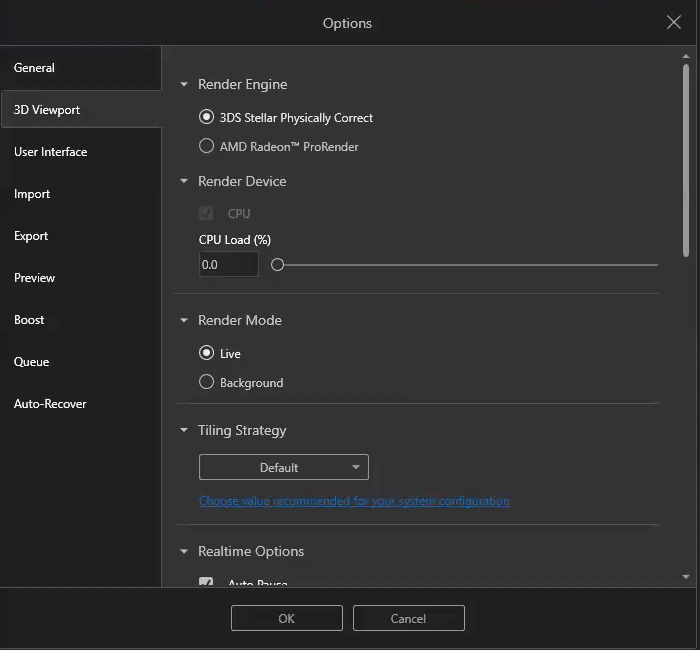Open the Tiling Strategy Default dropdown

coord(284,467)
